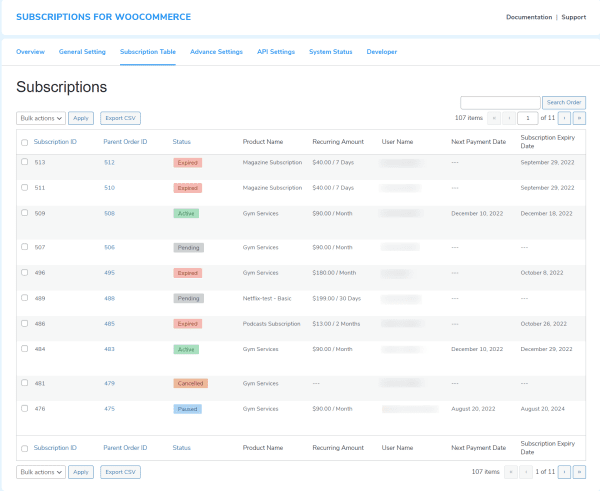600x491 pixels.
Task: Click the current page number input box
Action: click(527, 118)
